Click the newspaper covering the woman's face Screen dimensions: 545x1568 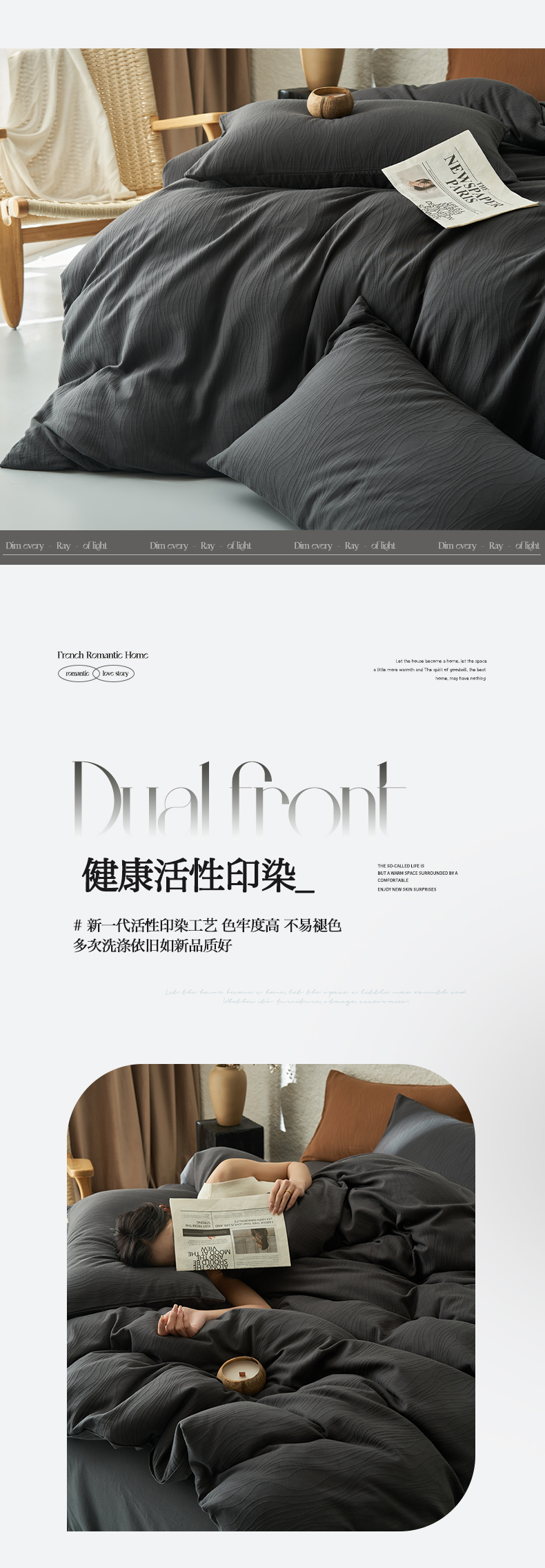[230, 1233]
